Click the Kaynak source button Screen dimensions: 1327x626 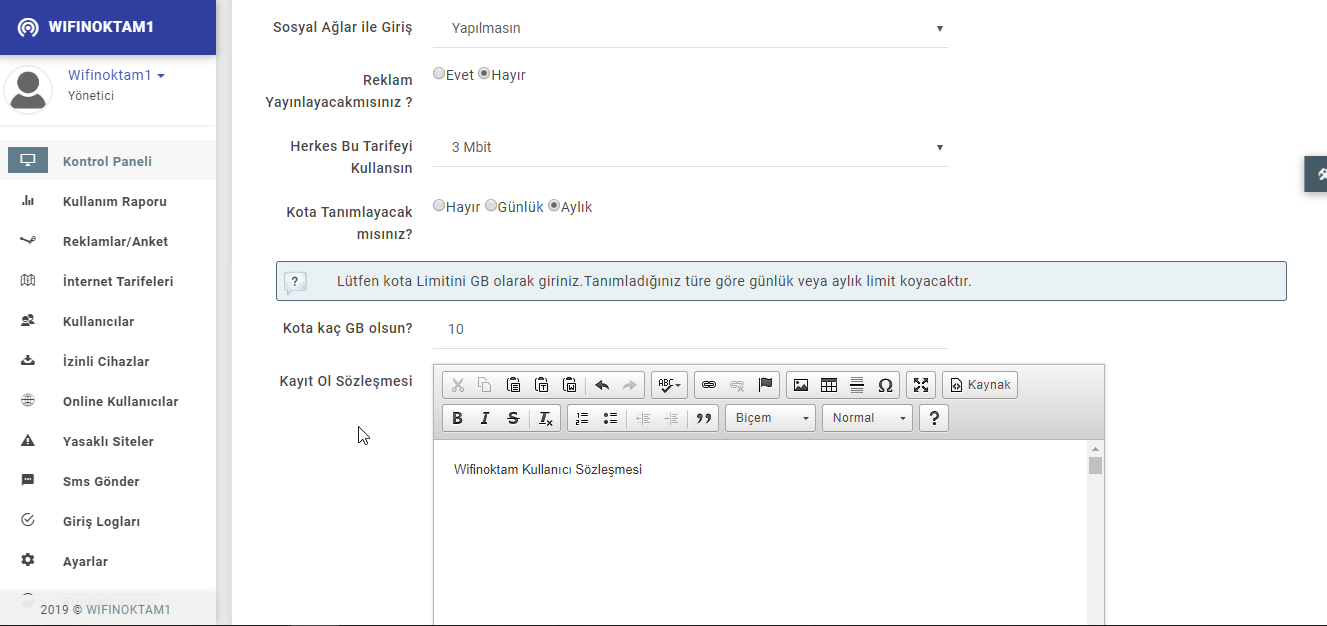click(980, 385)
